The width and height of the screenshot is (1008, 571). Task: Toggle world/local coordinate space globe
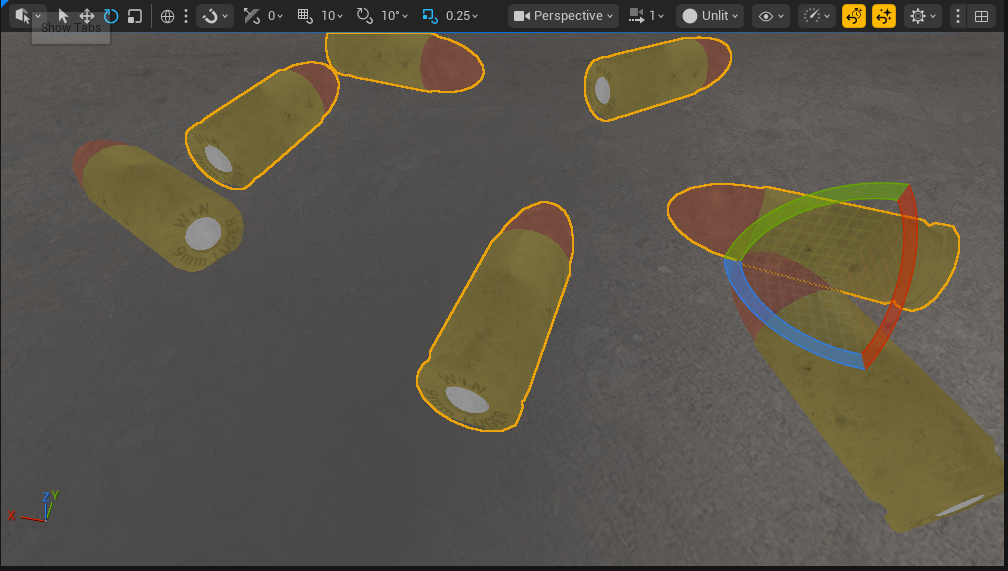[x=167, y=15]
